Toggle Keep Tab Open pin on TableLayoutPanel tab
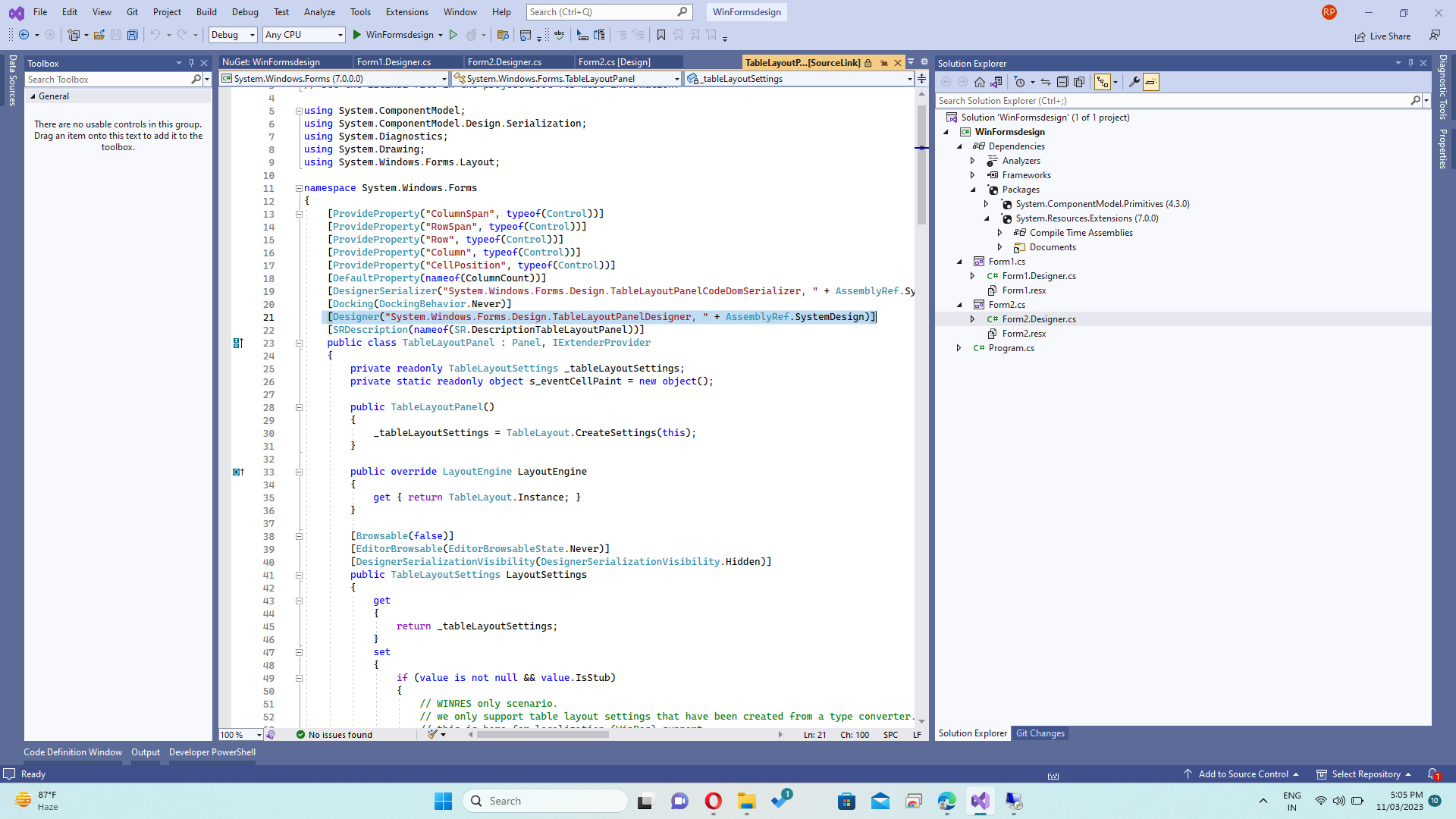The height and width of the screenshot is (819, 1456). pyautogui.click(x=883, y=63)
